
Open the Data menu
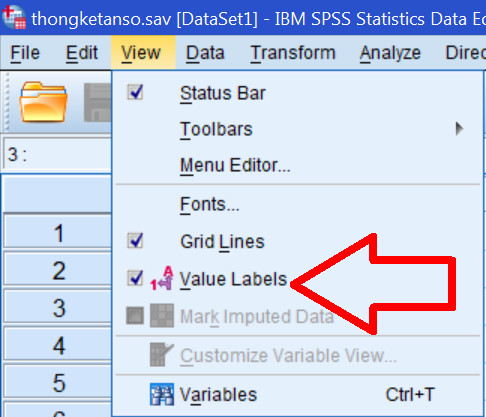(x=205, y=53)
